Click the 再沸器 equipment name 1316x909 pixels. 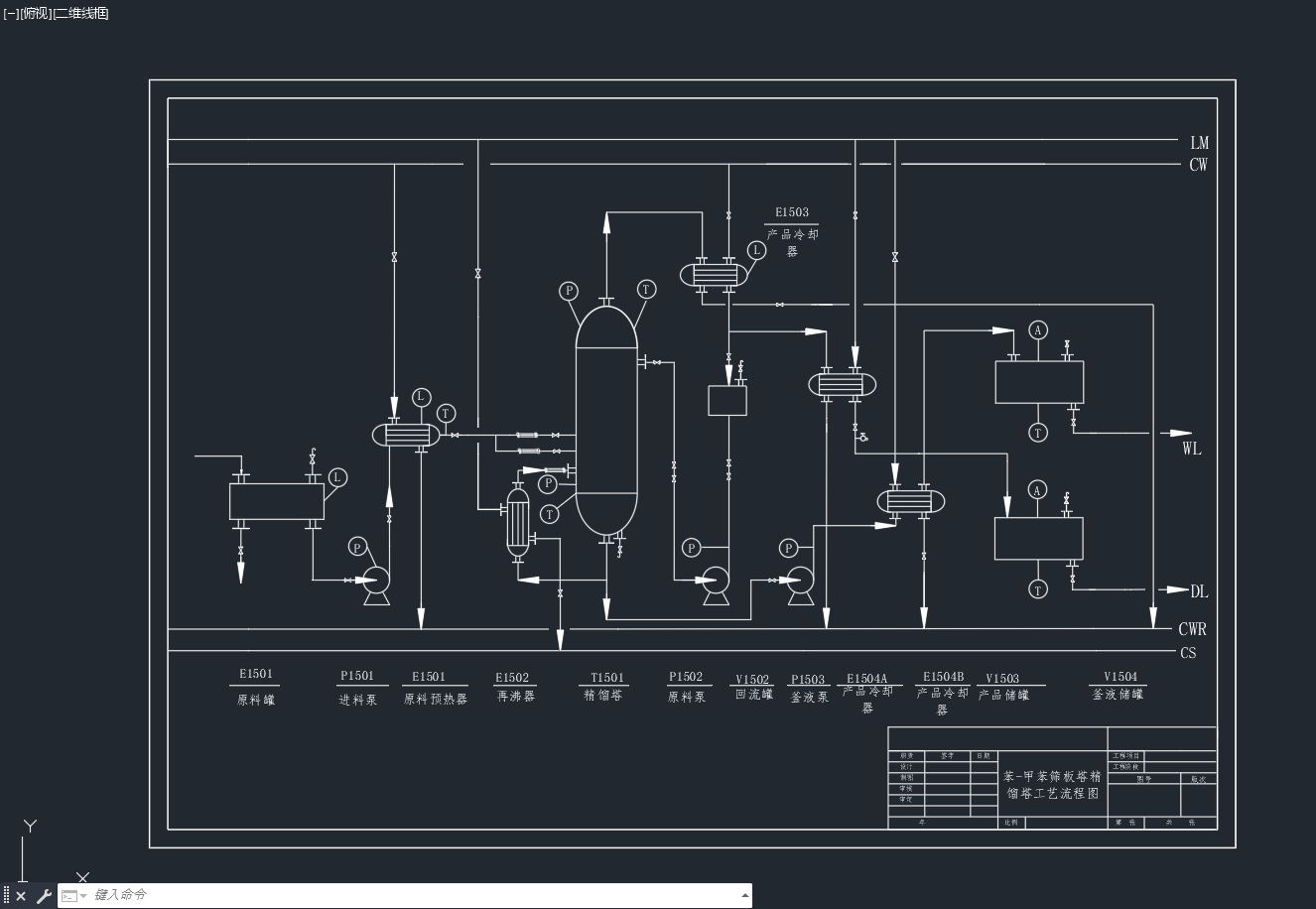tap(516, 697)
